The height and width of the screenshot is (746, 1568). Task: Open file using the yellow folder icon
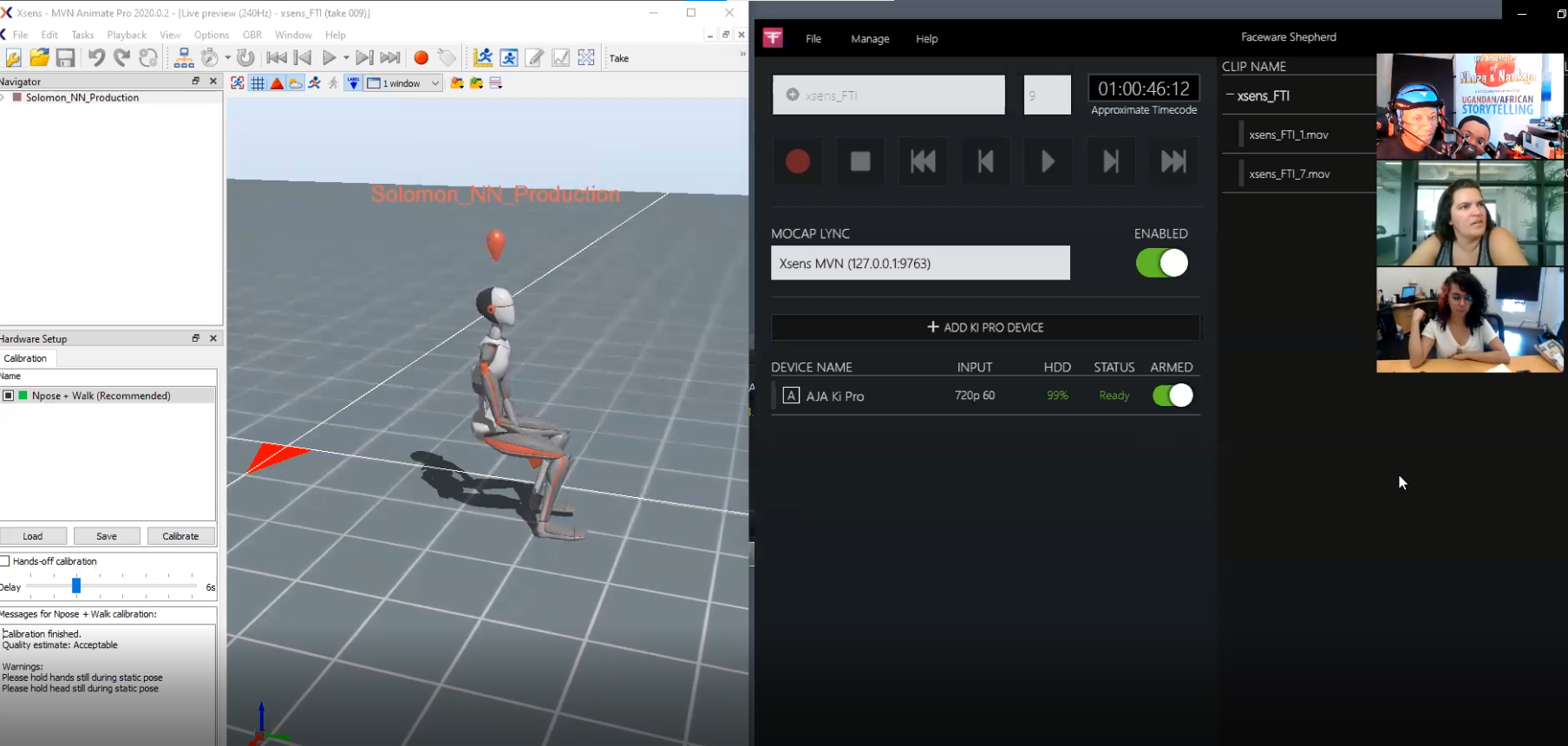click(39, 58)
